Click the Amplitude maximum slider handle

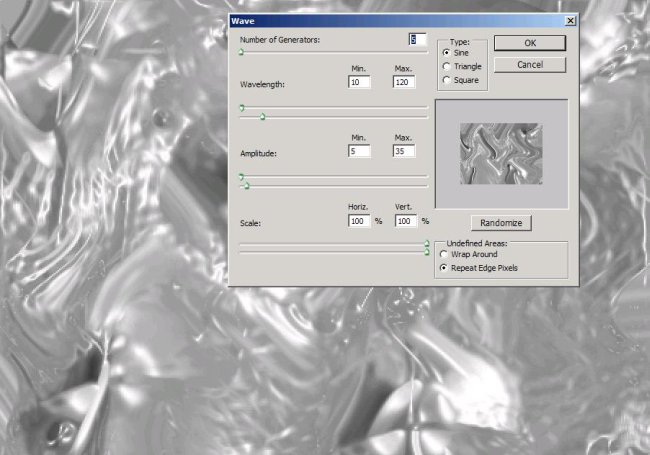point(247,186)
